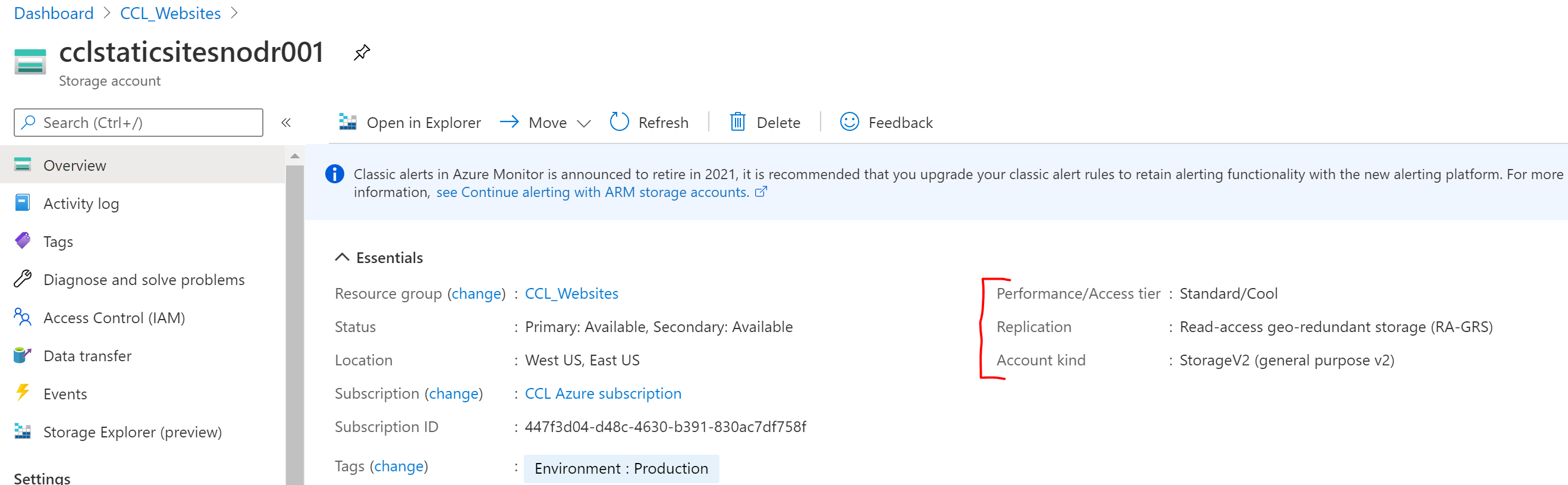Select the Data transfer menu item
Viewport: 1568px width, 485px height.
pyautogui.click(x=87, y=356)
